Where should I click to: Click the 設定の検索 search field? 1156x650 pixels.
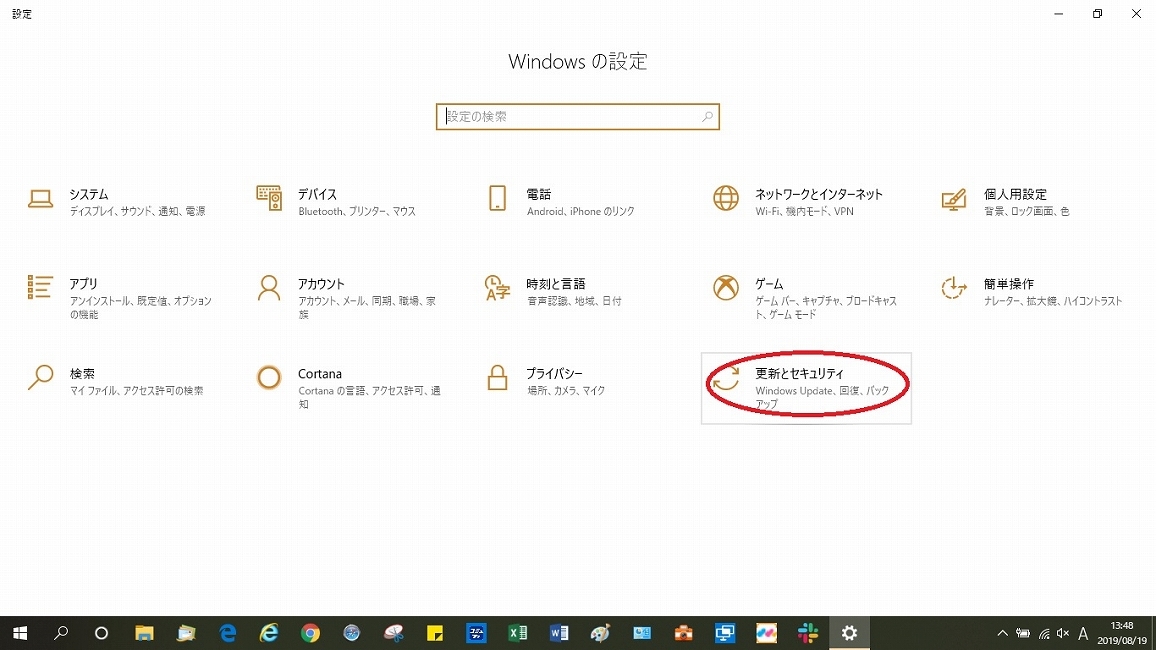point(577,116)
